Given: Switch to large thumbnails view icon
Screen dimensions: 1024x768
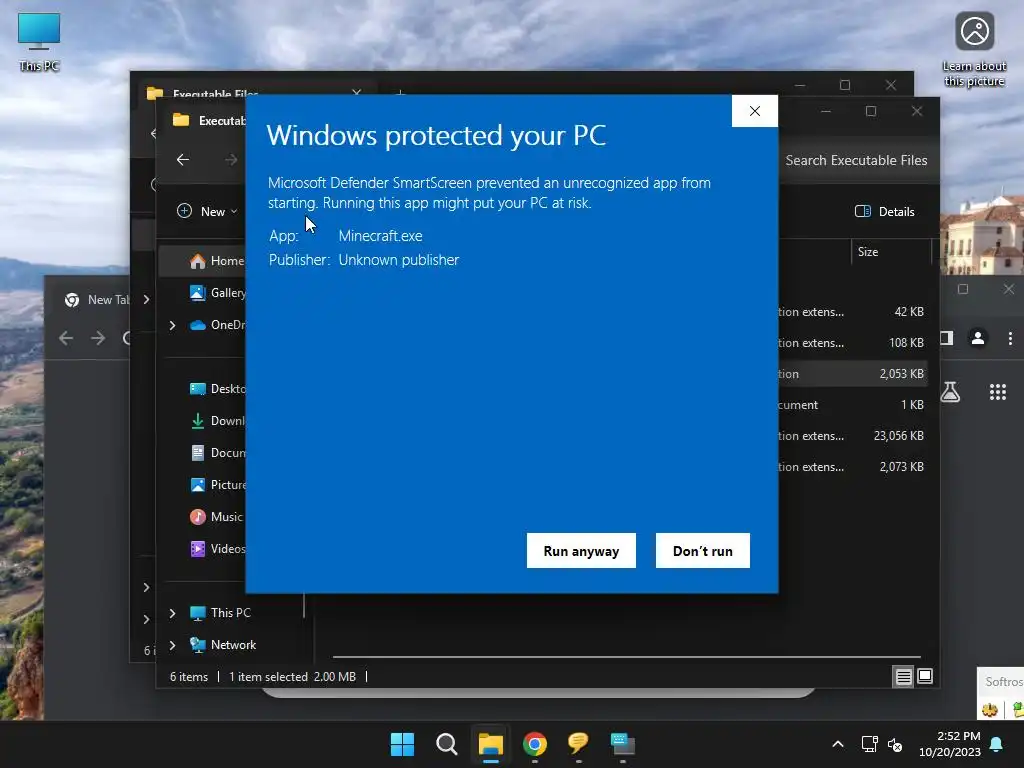Looking at the screenshot, I should tap(925, 676).
